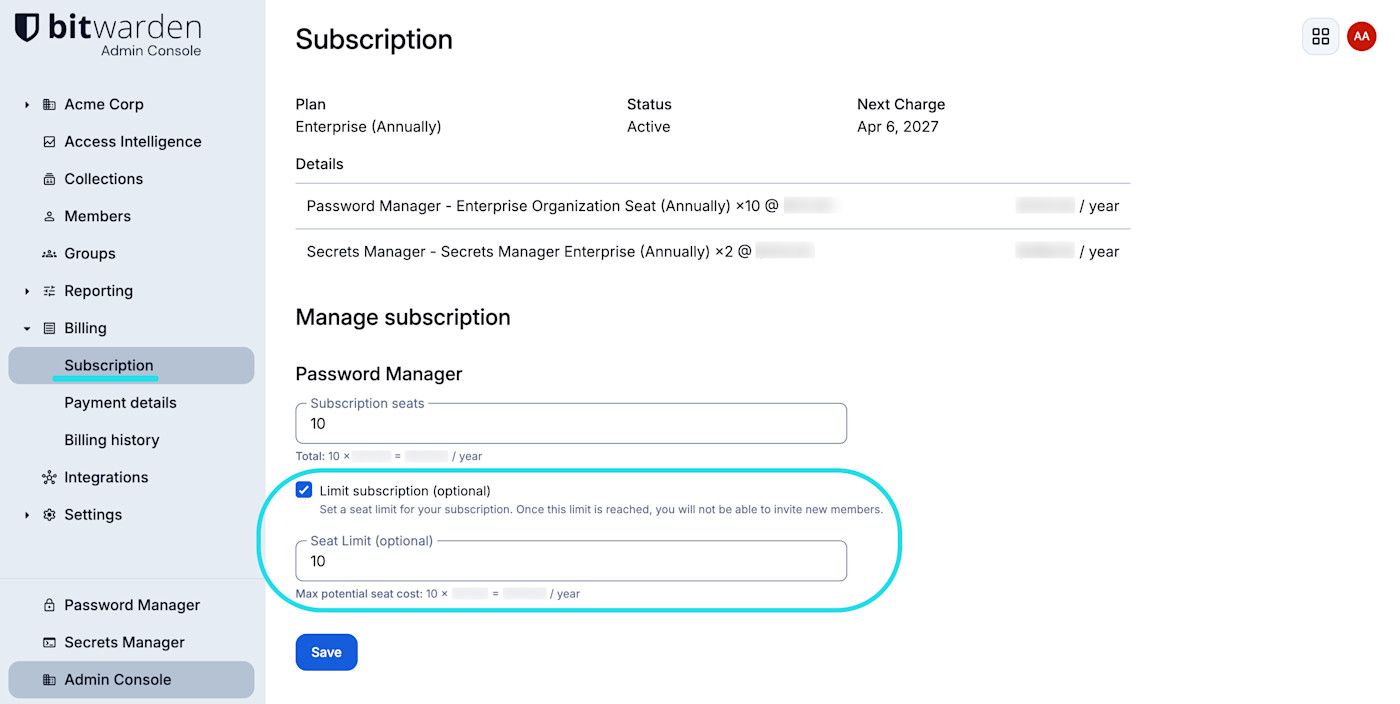Go to Billing history

(x=112, y=440)
